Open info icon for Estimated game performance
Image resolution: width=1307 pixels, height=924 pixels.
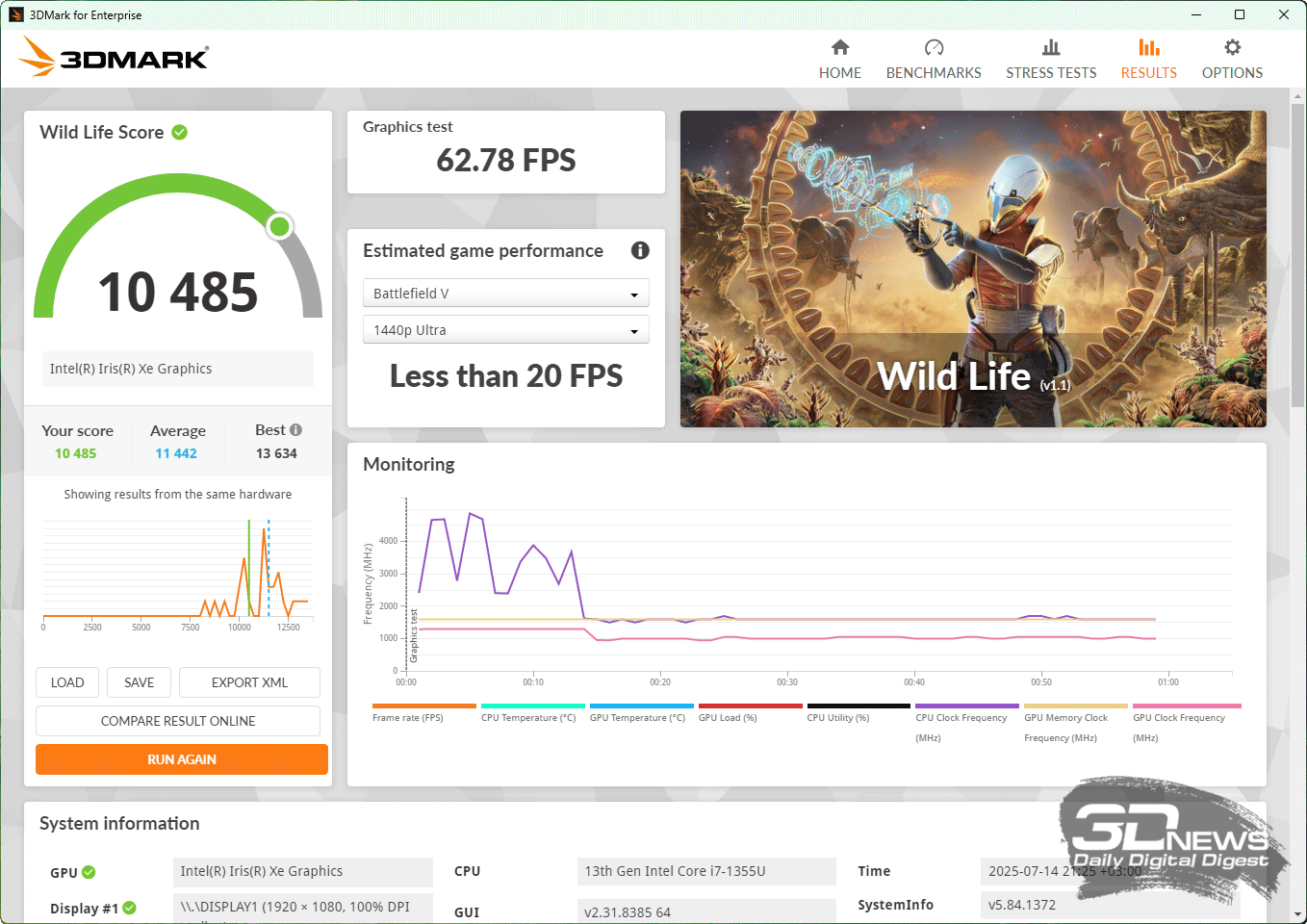click(x=640, y=250)
